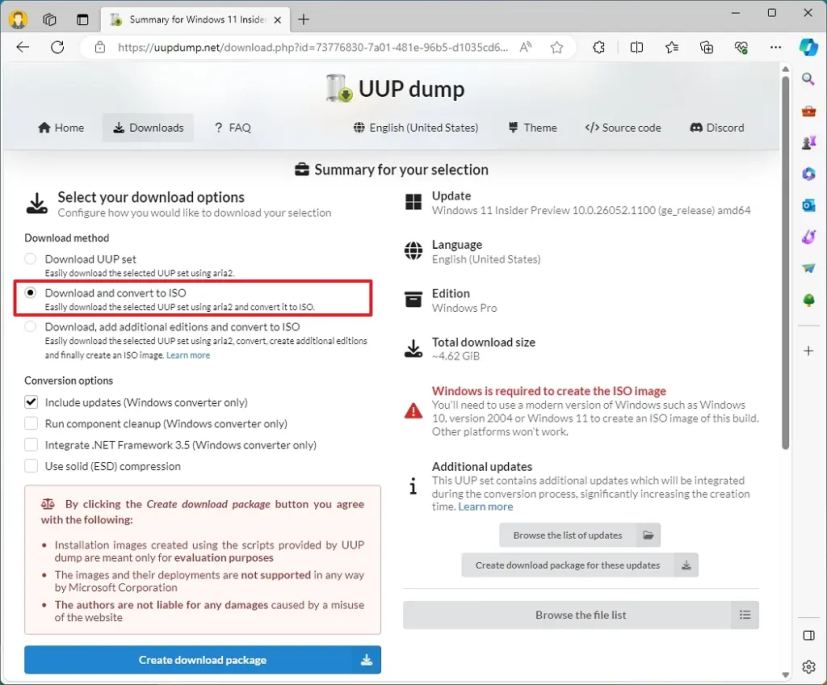Open sidebar paper plane Drop icon
The height and width of the screenshot is (685, 827).
click(x=809, y=268)
